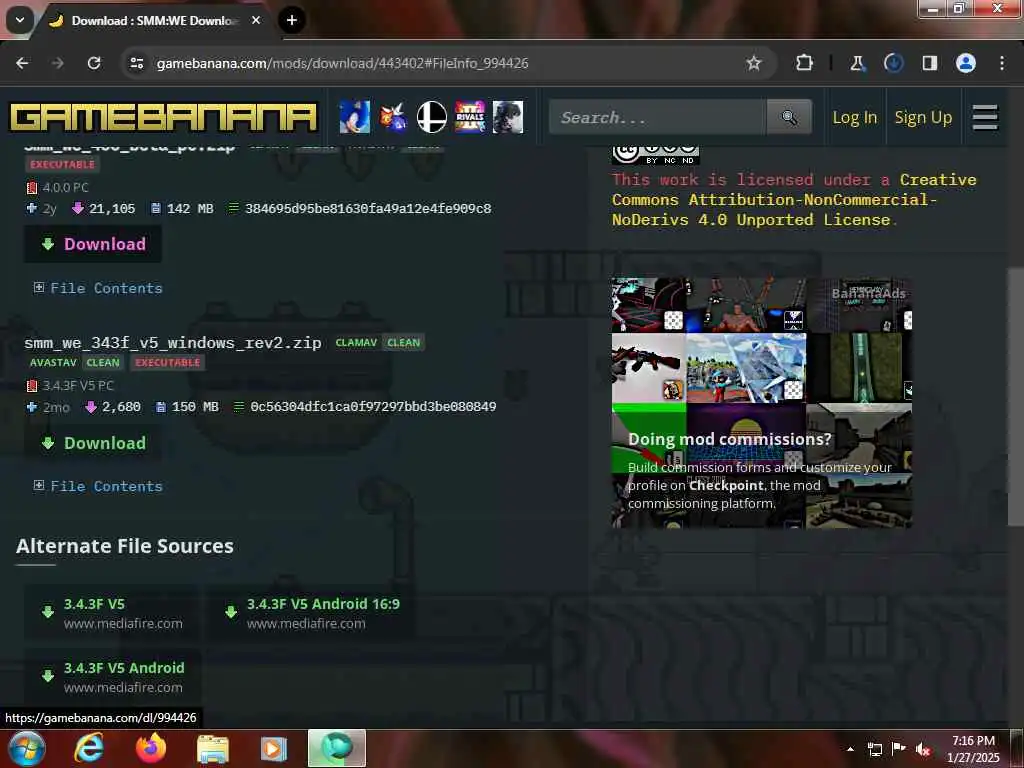
Task: Open the 3.4.3F V5 mediafire alternate source
Action: tap(112, 613)
